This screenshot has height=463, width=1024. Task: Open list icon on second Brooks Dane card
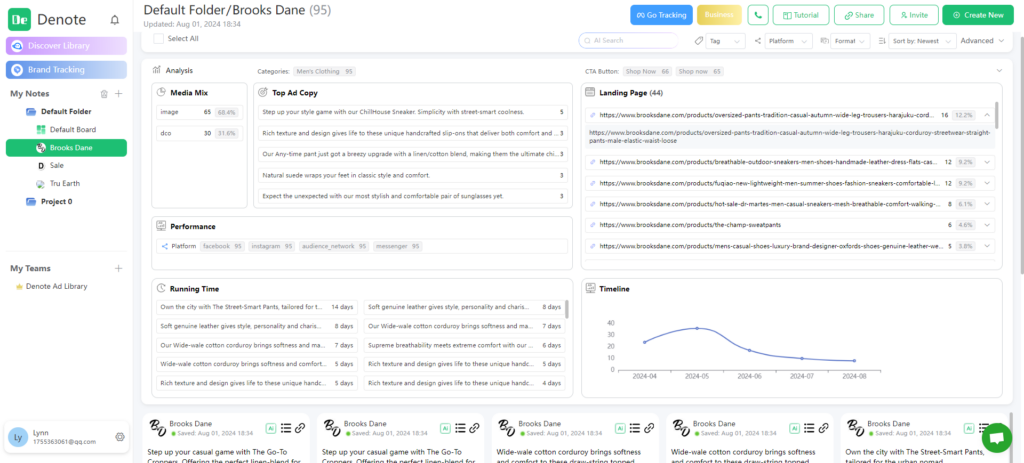460,428
